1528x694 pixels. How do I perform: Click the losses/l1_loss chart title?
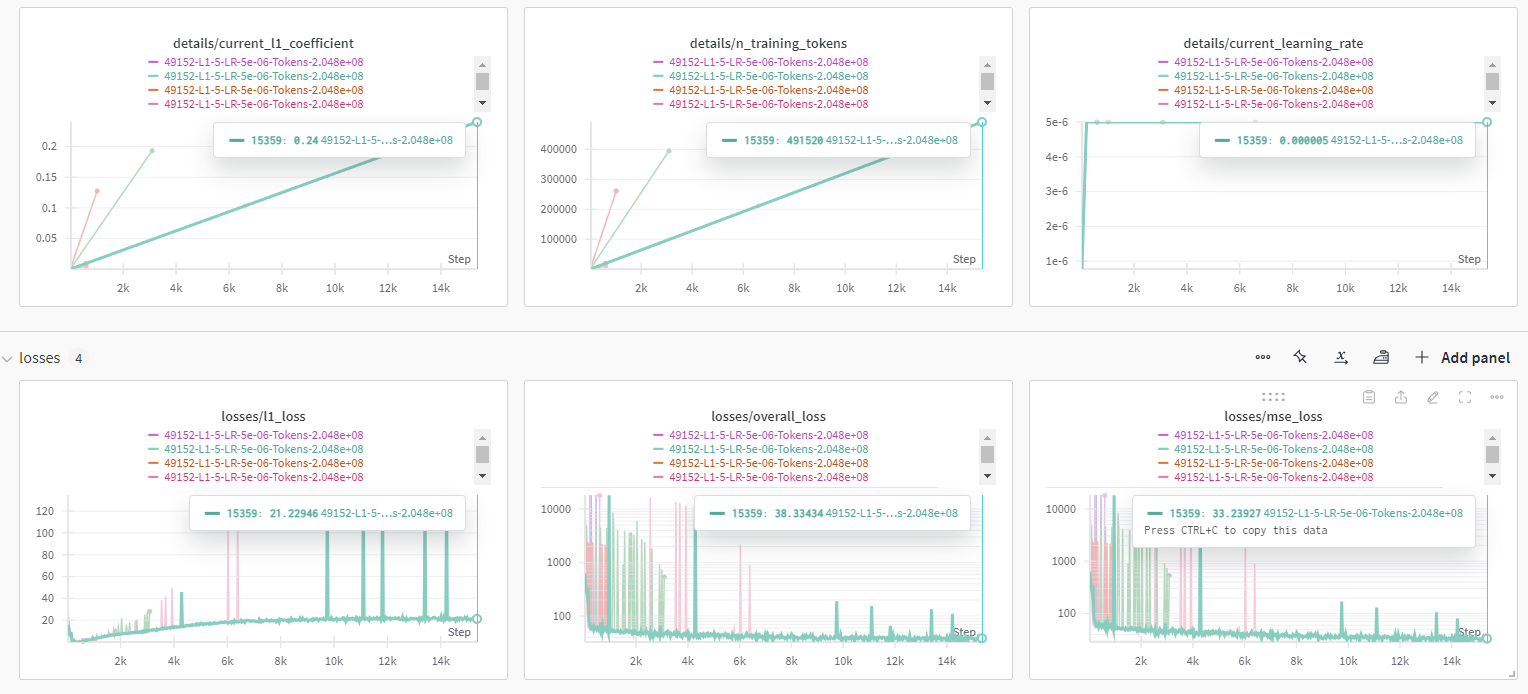263,416
